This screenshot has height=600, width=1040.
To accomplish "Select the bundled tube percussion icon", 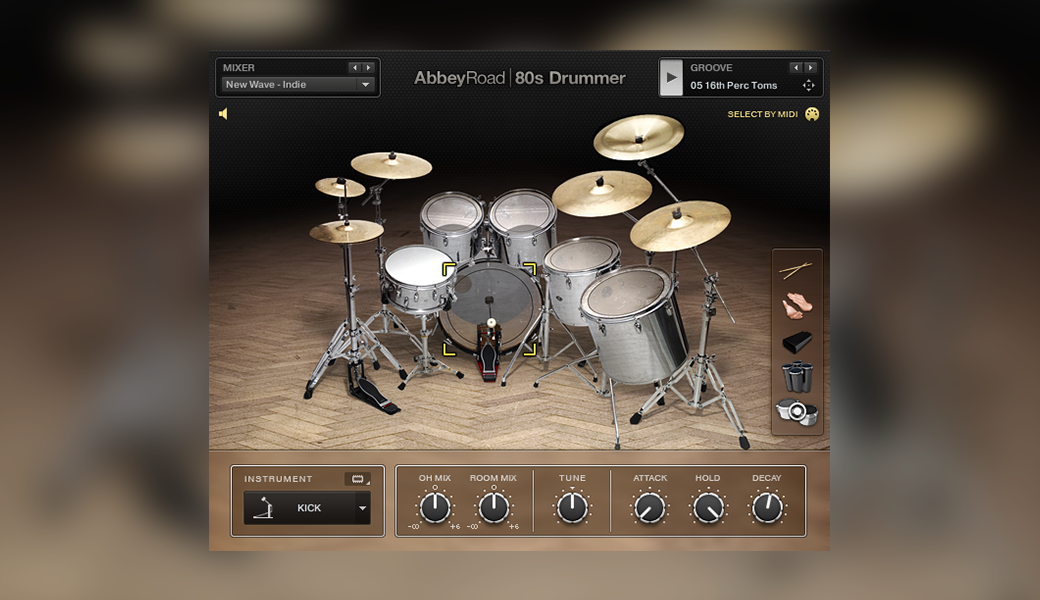I will point(797,377).
